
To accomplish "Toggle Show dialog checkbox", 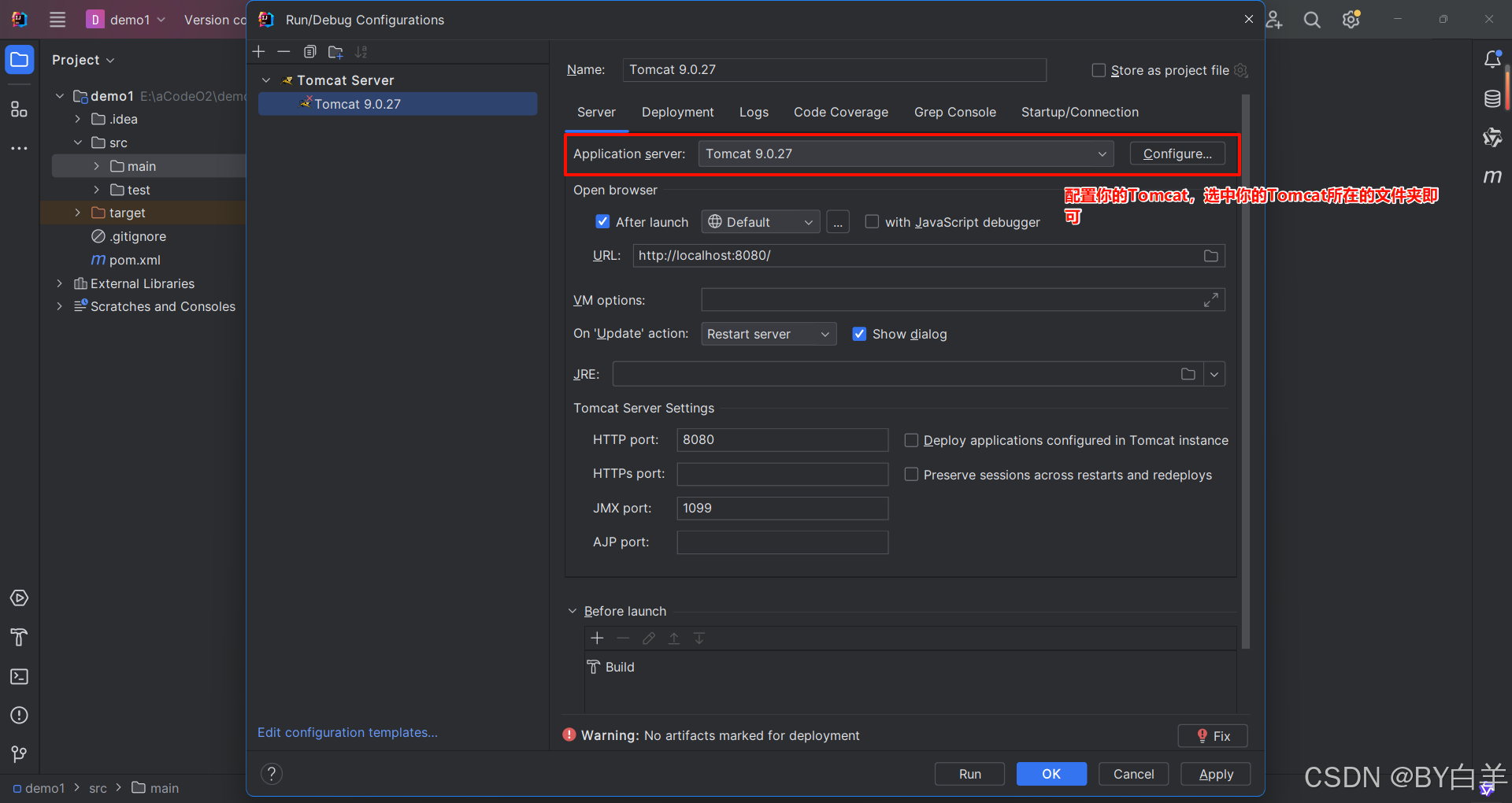I will [x=859, y=334].
